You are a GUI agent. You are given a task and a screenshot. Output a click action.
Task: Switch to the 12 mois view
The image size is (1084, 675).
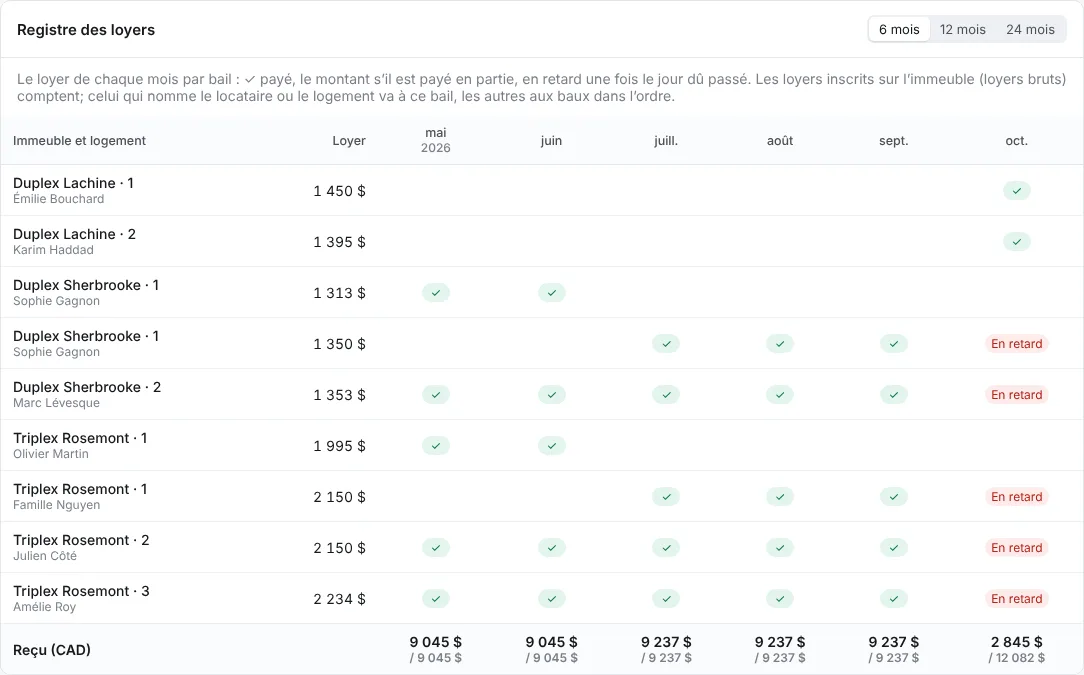pos(962,30)
